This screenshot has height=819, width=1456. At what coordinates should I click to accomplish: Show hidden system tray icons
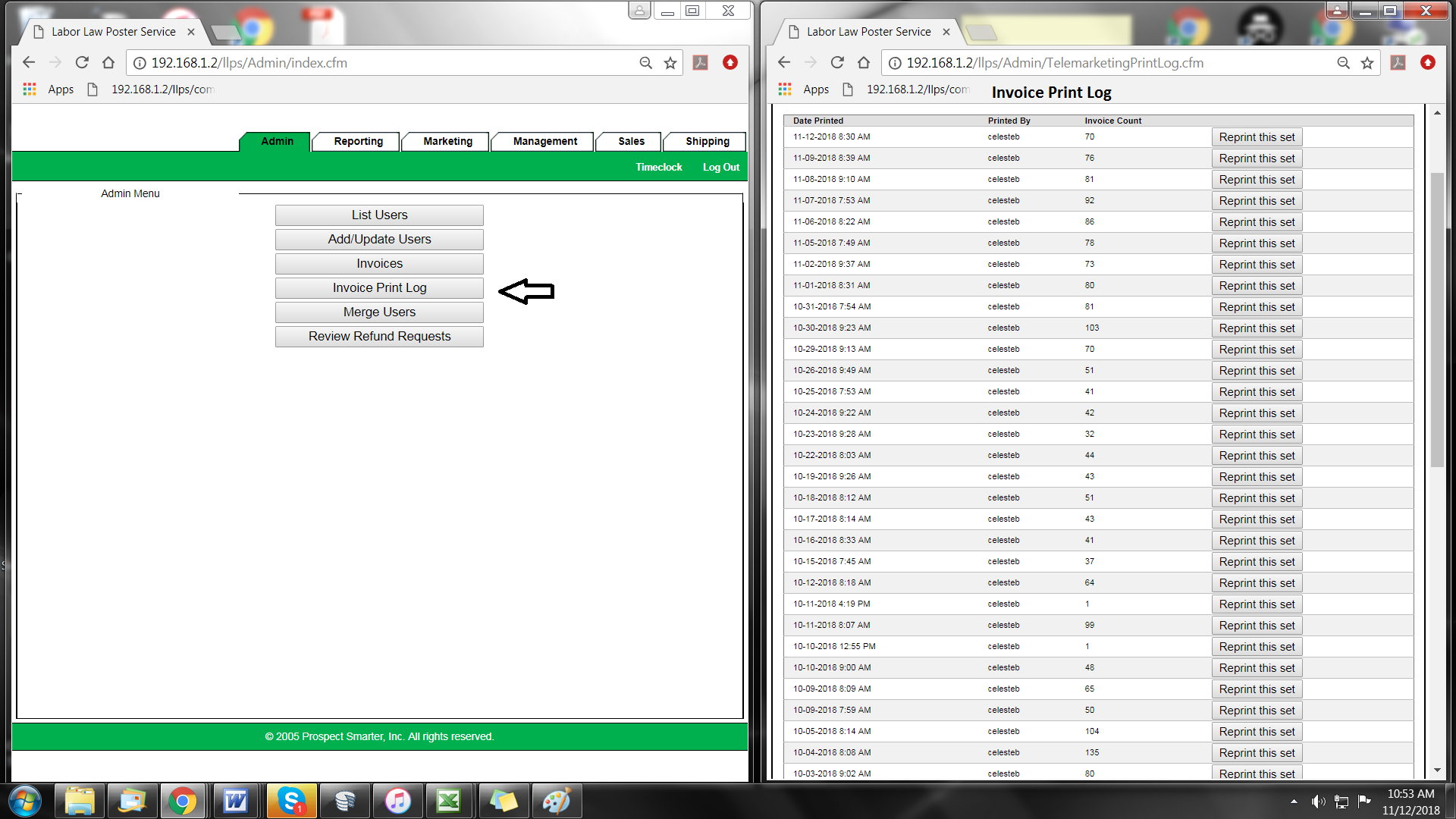coord(1294,801)
